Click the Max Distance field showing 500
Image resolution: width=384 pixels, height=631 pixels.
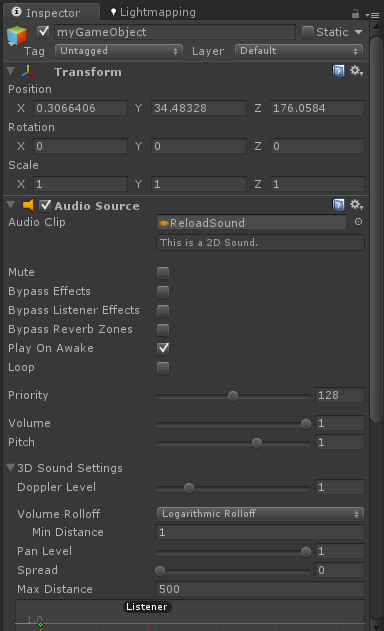click(x=260, y=589)
